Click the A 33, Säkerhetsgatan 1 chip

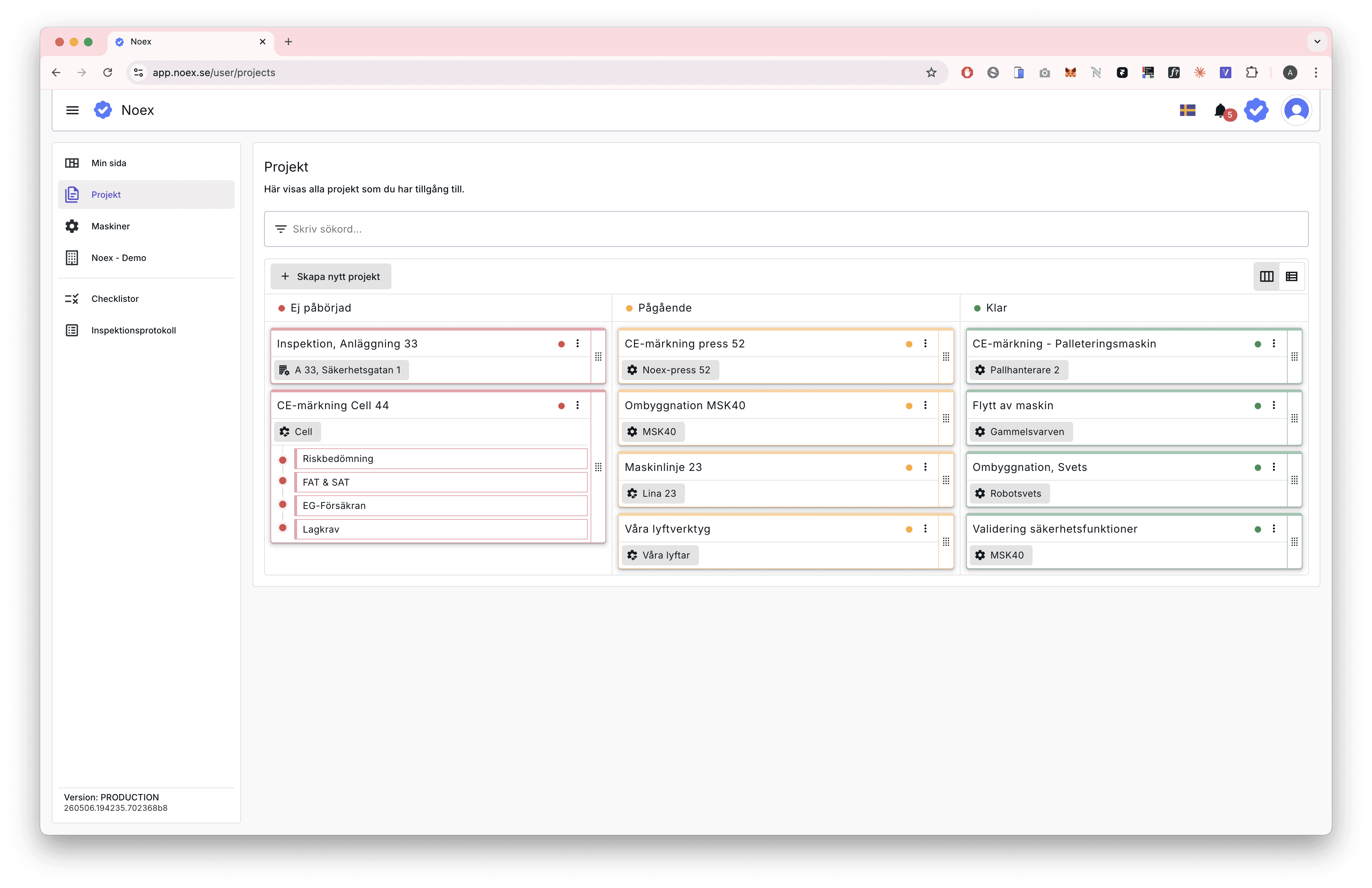pyautogui.click(x=341, y=370)
